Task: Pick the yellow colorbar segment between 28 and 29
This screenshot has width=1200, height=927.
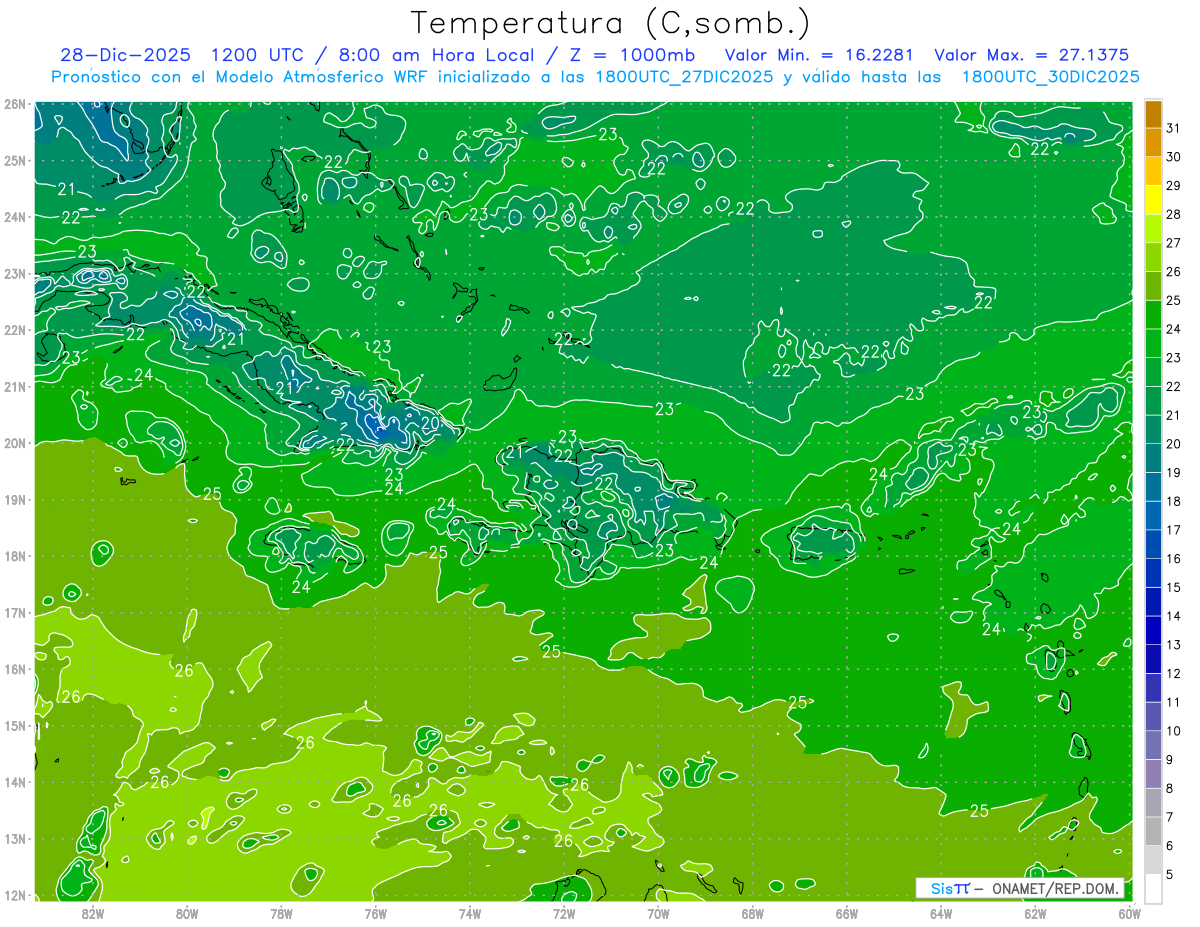Action: (x=1153, y=200)
